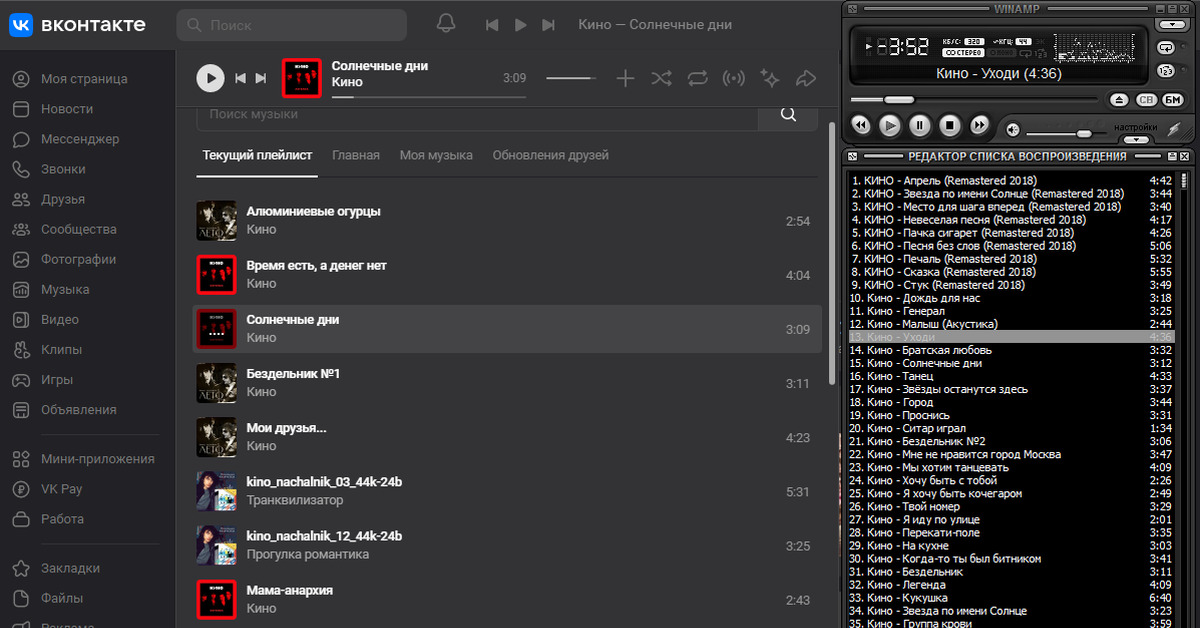Click Winamp play button
The image size is (1200, 628).
click(x=890, y=126)
